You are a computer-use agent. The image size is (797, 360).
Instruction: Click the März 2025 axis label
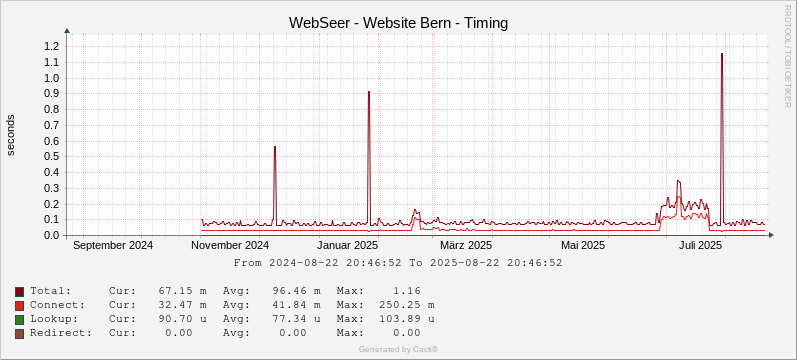click(466, 246)
